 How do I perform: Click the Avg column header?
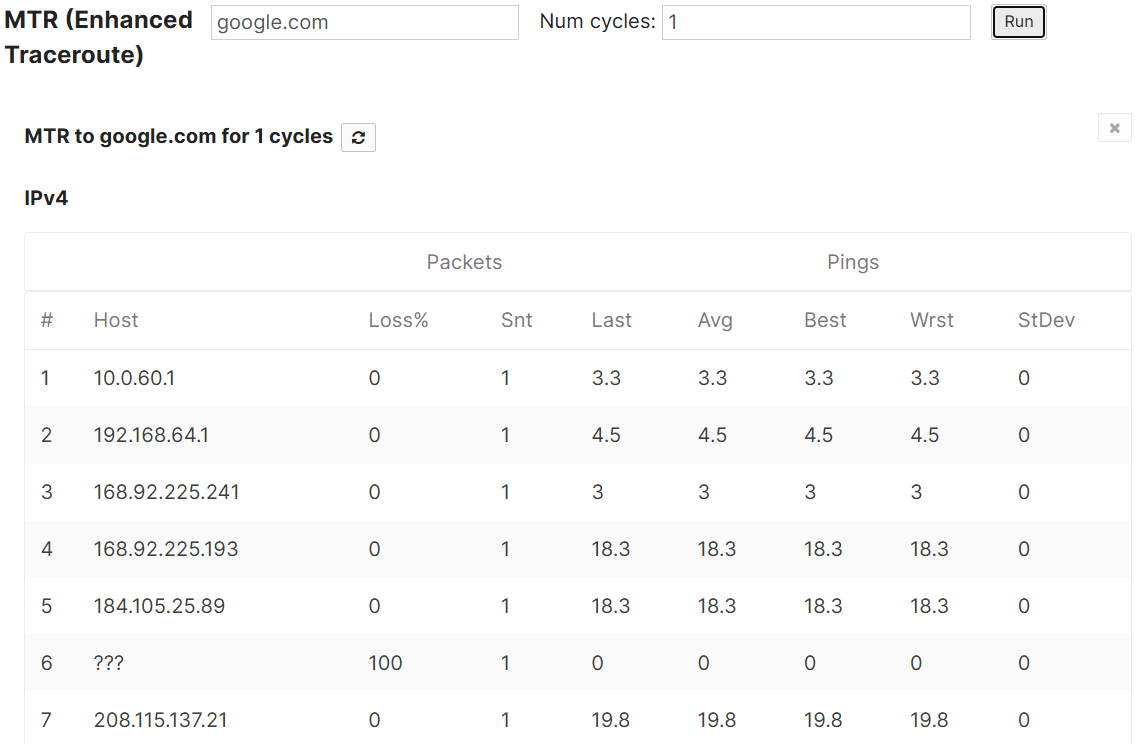click(715, 320)
